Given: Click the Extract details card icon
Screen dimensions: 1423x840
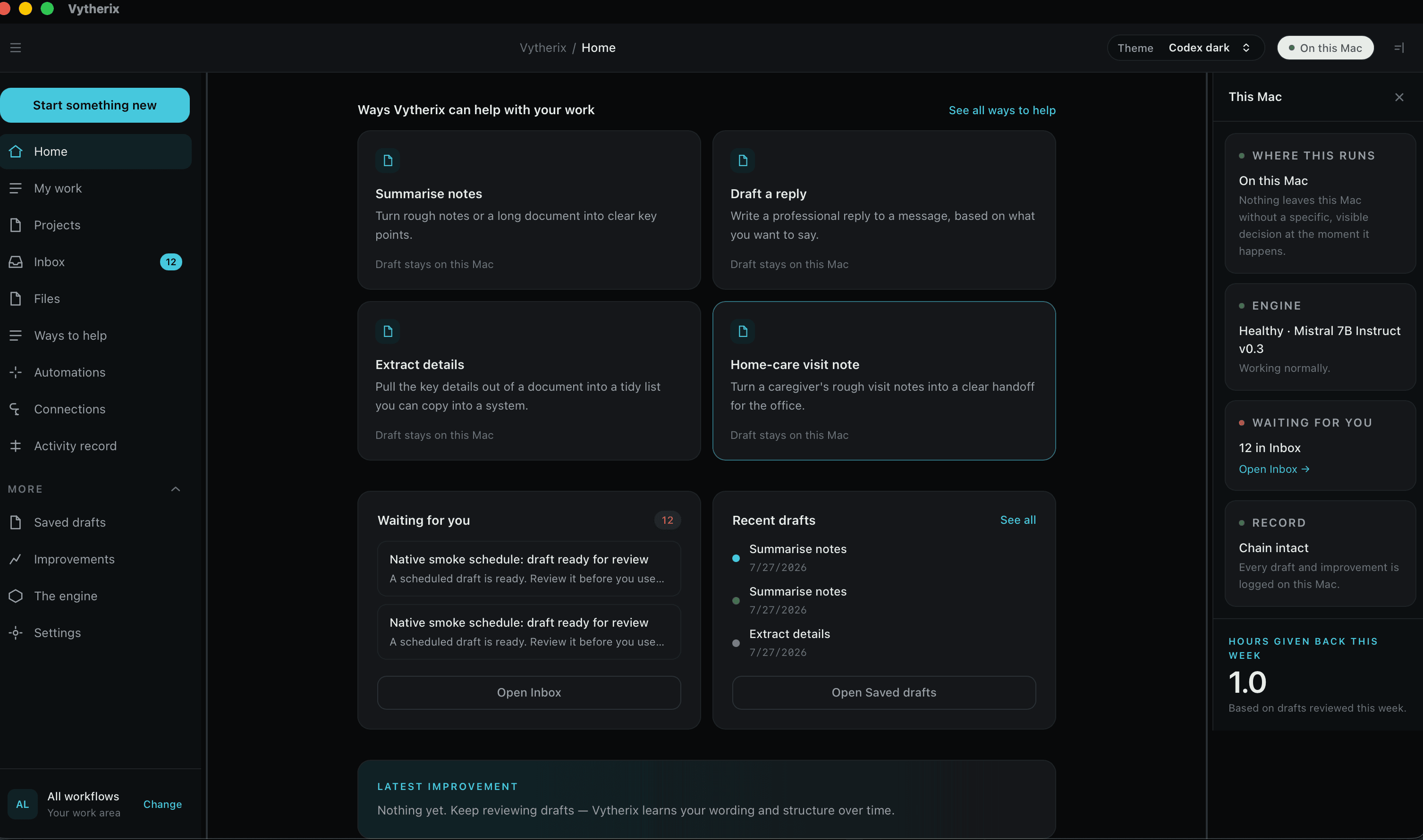Looking at the screenshot, I should 388,332.
